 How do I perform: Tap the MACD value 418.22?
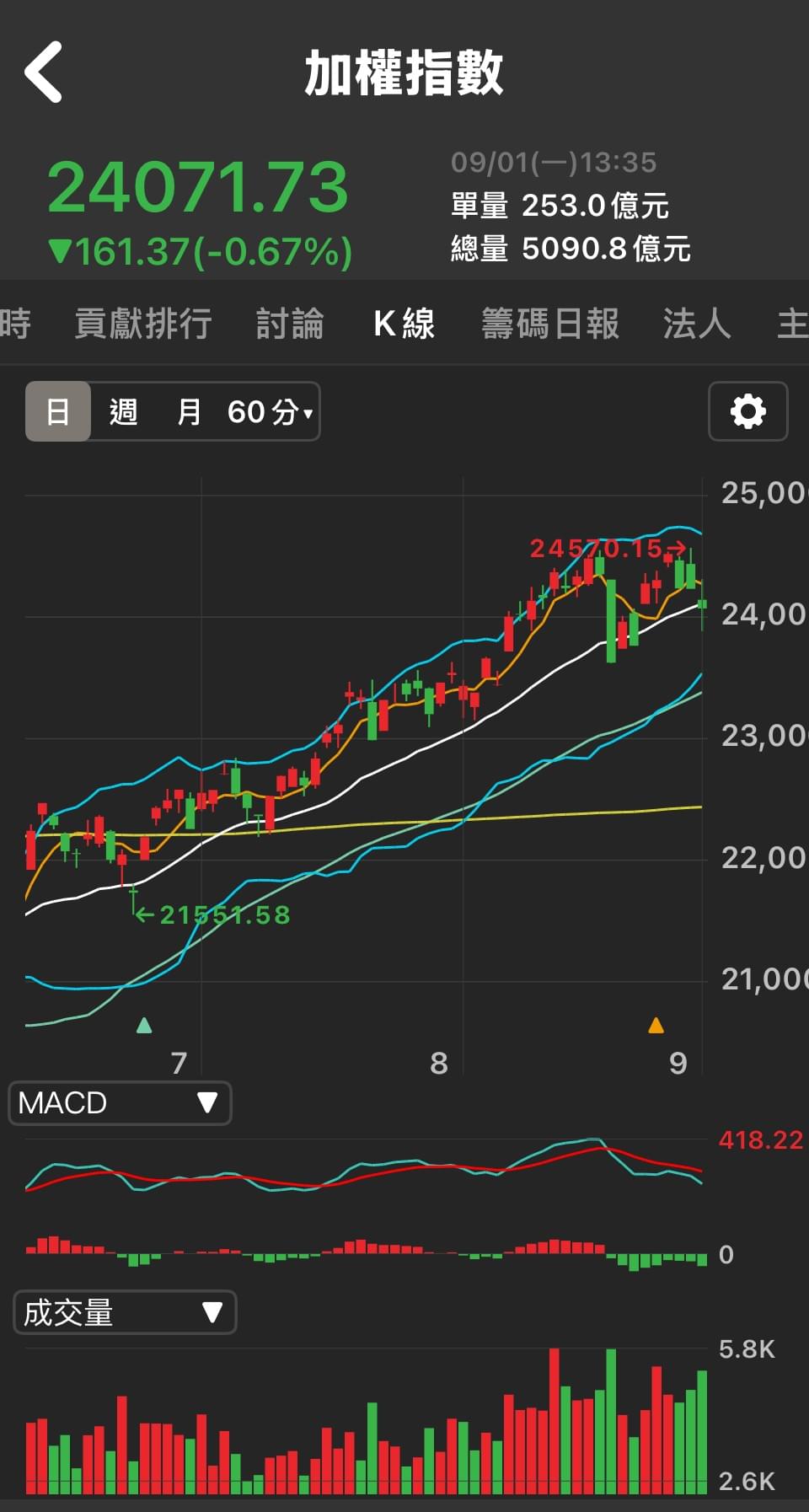tap(761, 1140)
